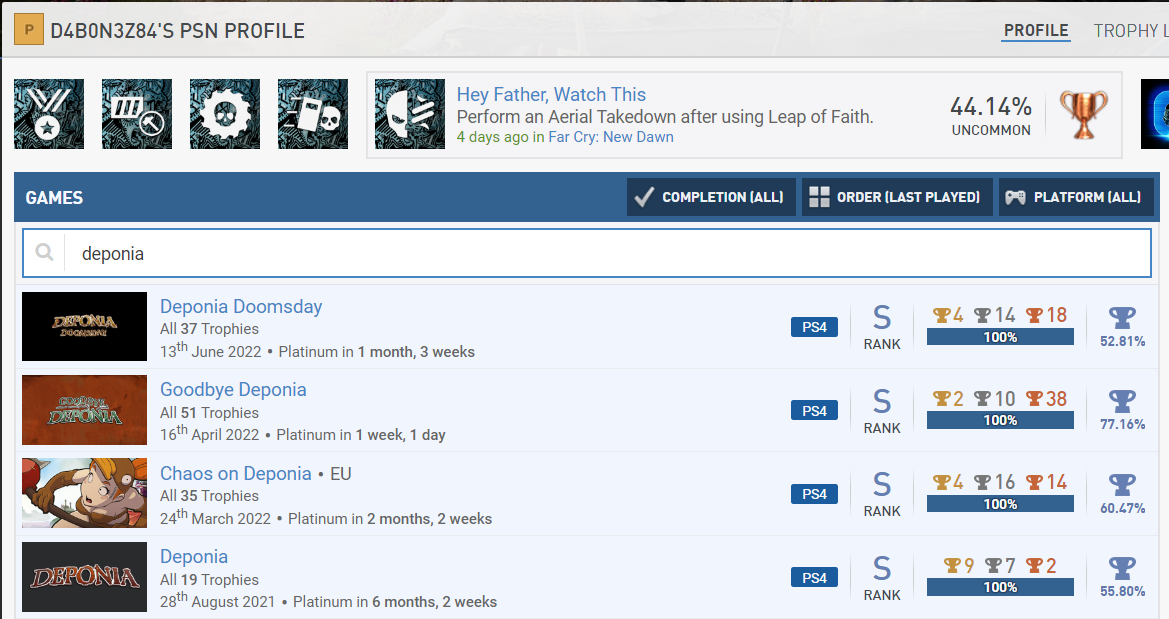1169x619 pixels.
Task: Open Platform (All) filter dropdown
Action: tap(1077, 197)
